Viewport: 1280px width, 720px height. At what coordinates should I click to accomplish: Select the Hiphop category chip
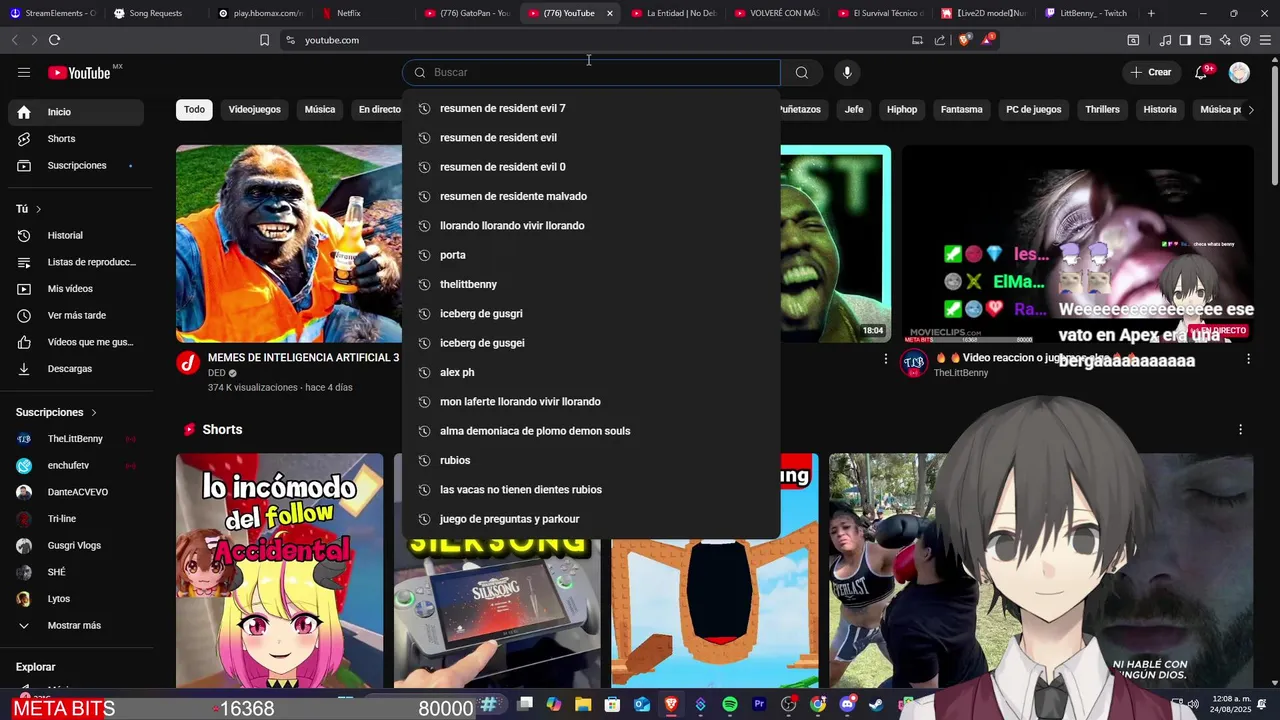[902, 109]
